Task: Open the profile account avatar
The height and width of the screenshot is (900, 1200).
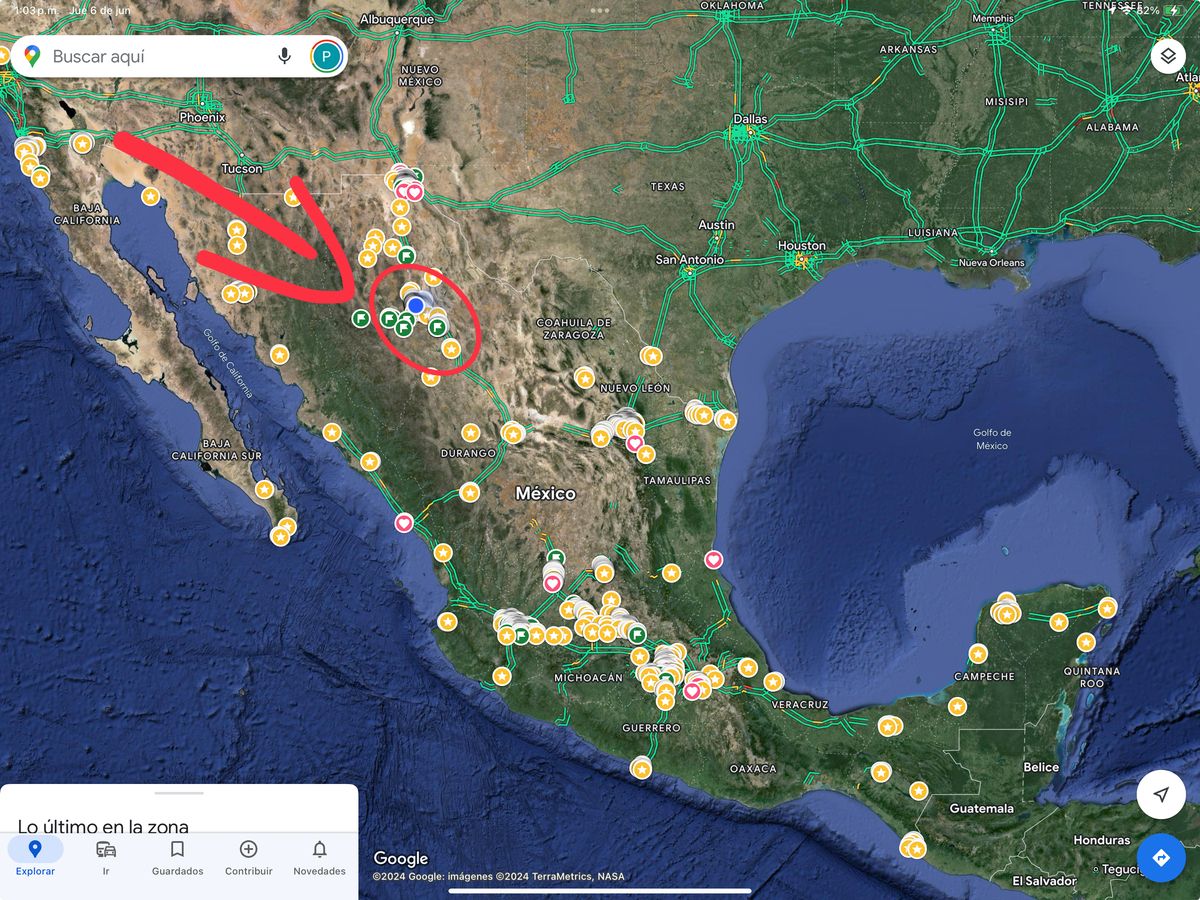Action: pos(326,56)
